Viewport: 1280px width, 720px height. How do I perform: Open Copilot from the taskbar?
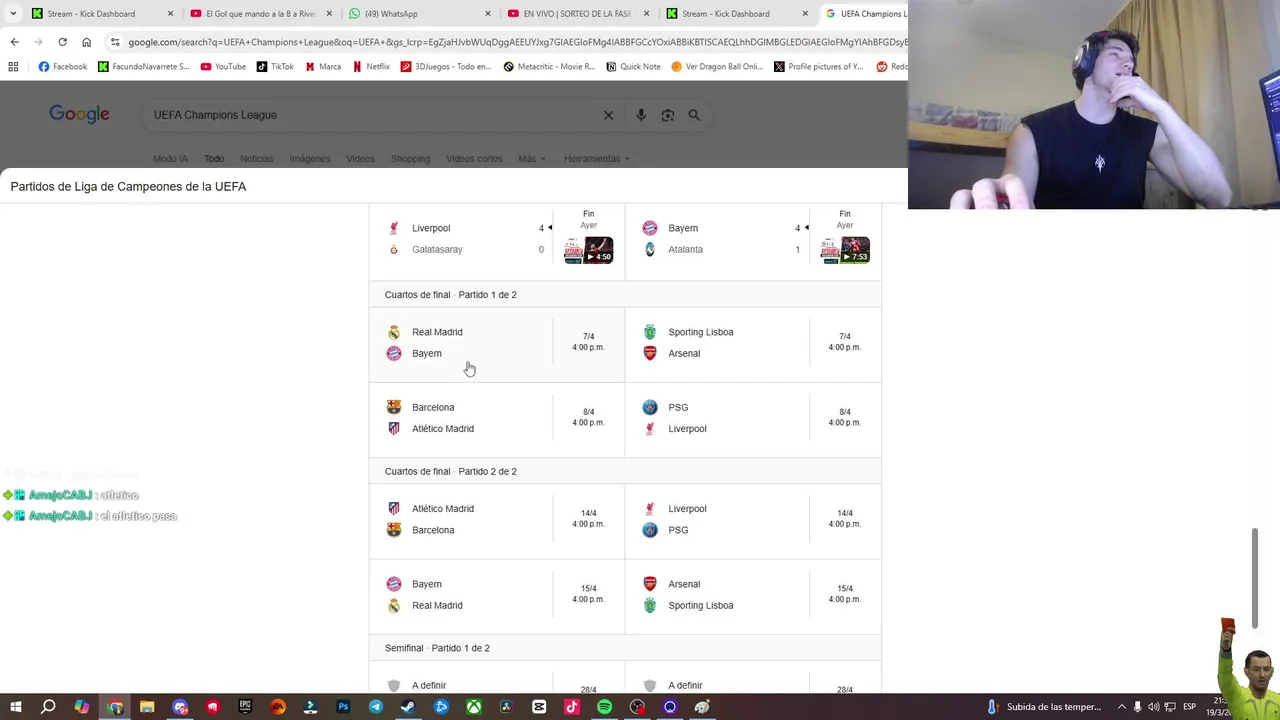coord(81,707)
